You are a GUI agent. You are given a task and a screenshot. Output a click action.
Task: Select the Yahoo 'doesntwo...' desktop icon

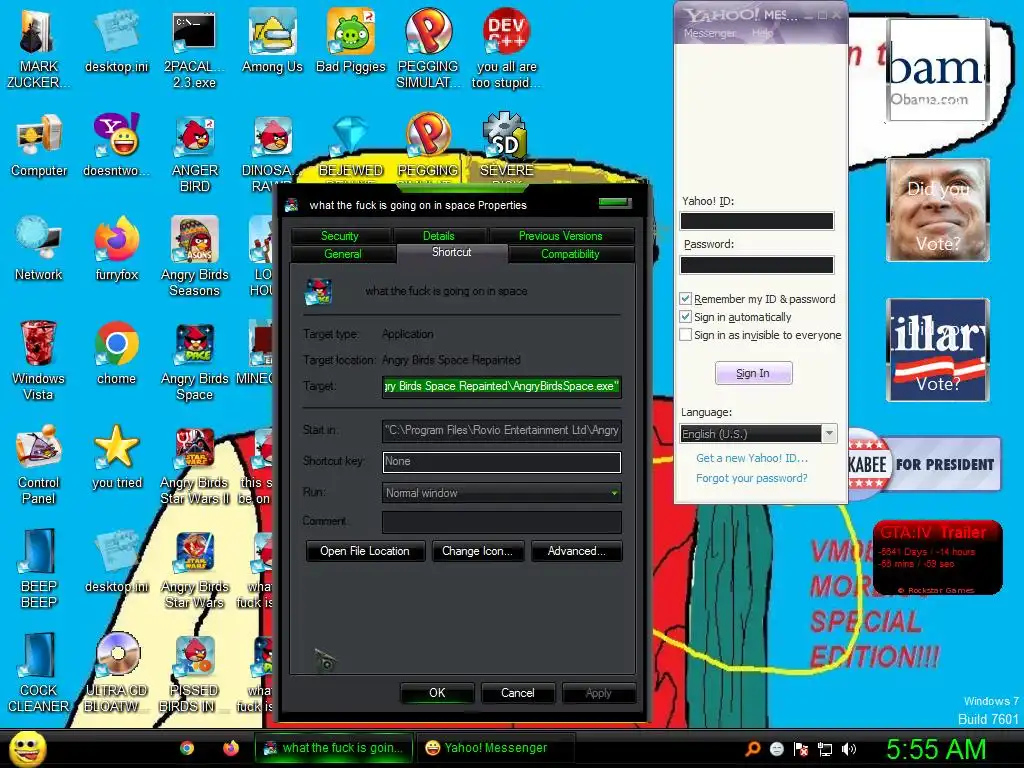pos(116,145)
